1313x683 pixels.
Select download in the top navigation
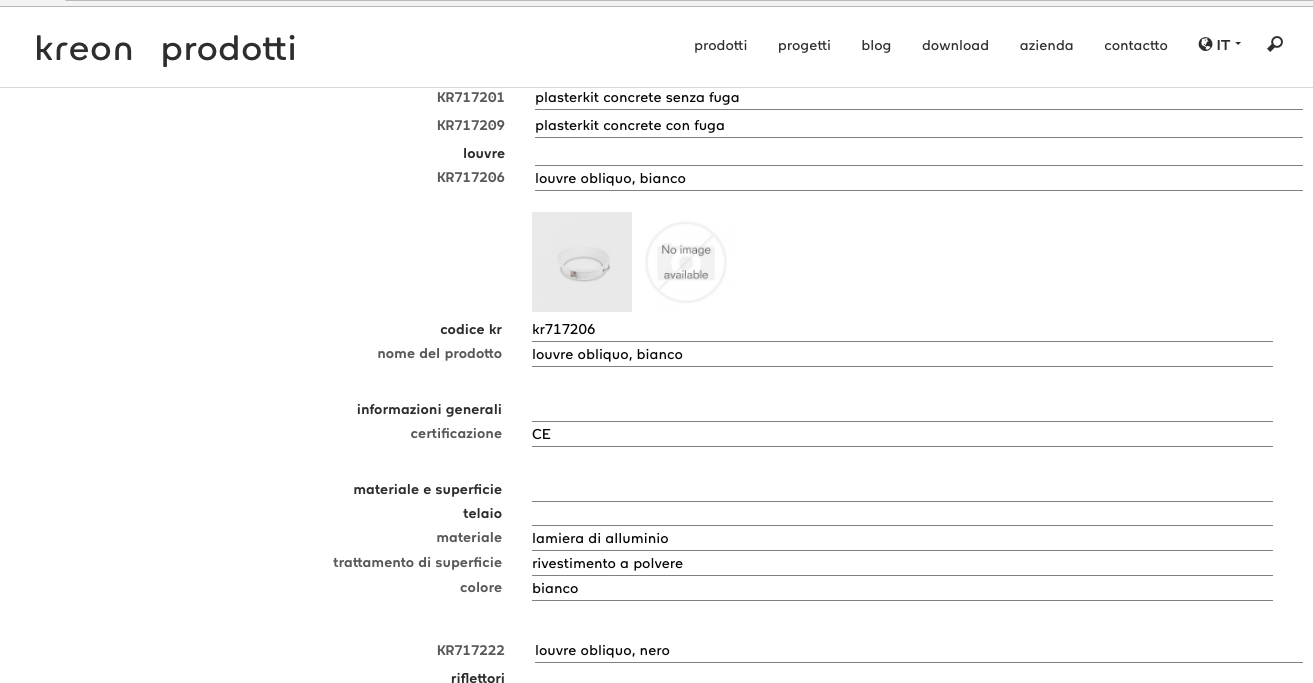pyautogui.click(x=955, y=45)
